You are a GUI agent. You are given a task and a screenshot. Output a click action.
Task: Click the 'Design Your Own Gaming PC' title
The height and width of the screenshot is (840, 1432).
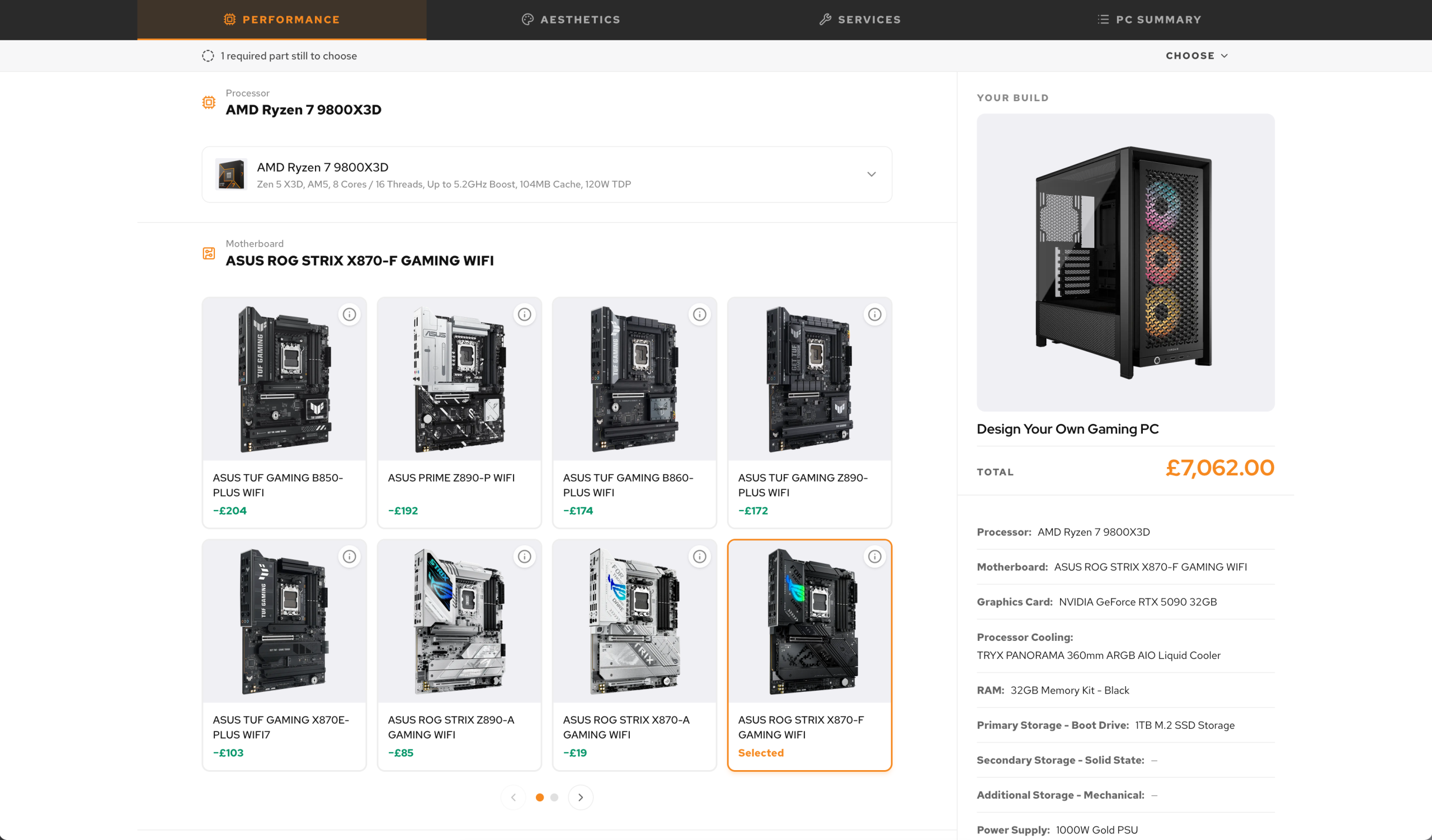pos(1067,429)
